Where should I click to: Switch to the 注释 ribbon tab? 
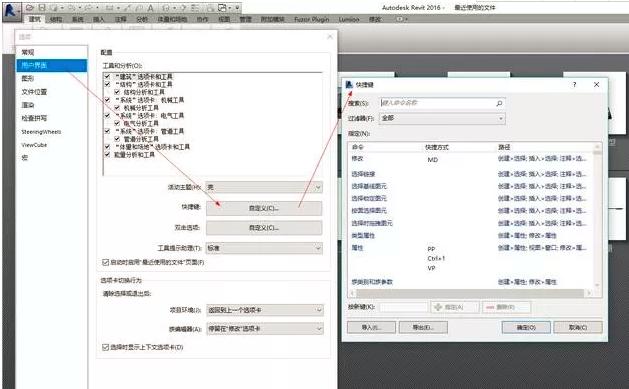point(120,19)
